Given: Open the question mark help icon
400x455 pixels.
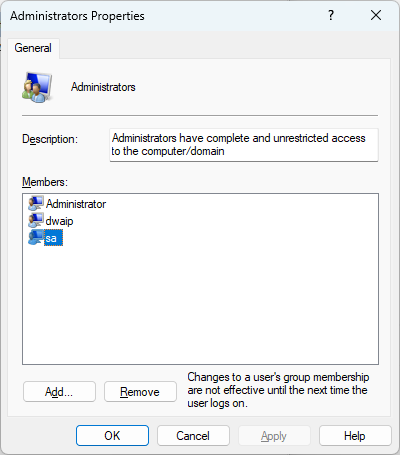Looking at the screenshot, I should coord(331,15).
